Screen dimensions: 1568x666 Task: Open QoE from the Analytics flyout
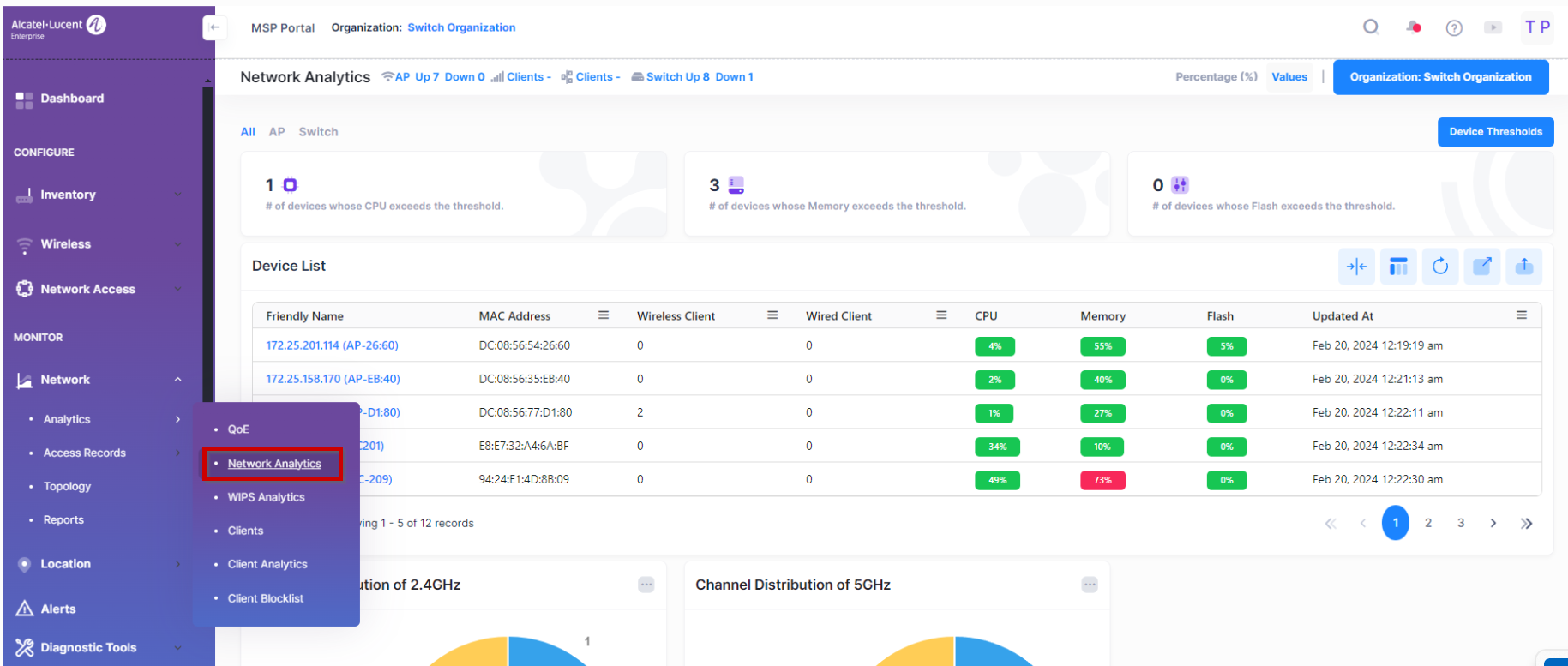(x=238, y=429)
